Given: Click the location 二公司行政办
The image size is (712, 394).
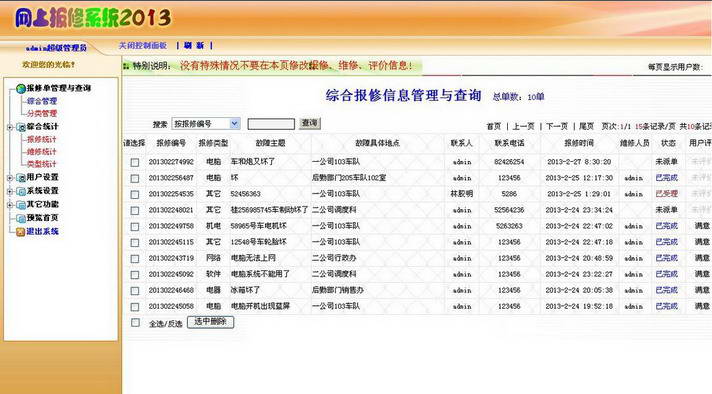Looking at the screenshot, I should 334,258.
